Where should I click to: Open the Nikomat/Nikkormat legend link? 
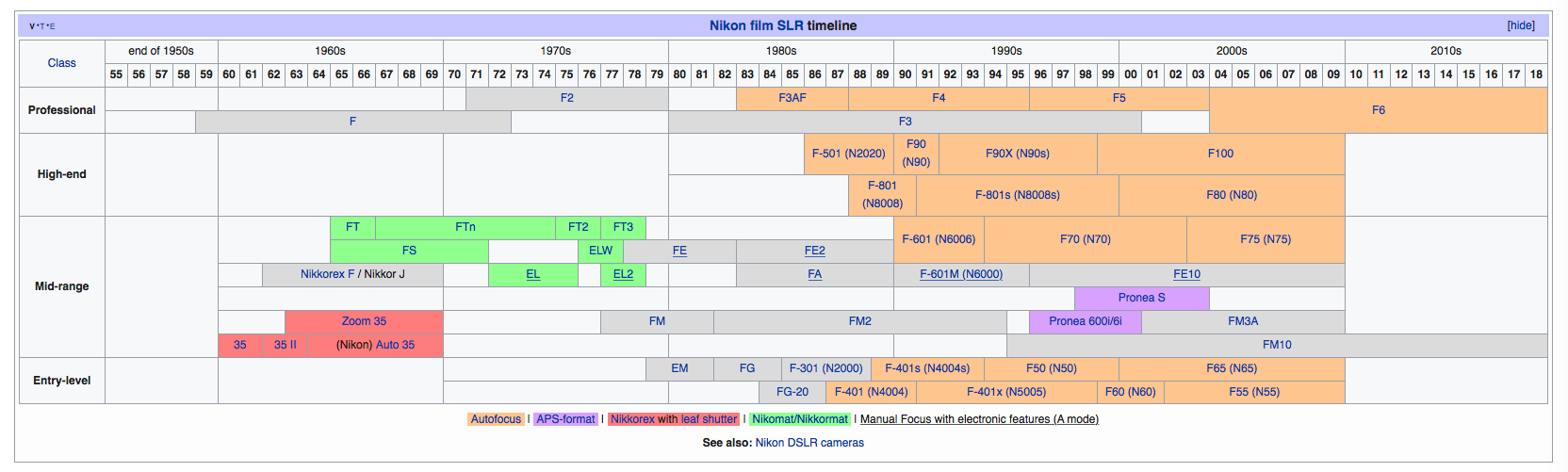pyautogui.click(x=799, y=419)
